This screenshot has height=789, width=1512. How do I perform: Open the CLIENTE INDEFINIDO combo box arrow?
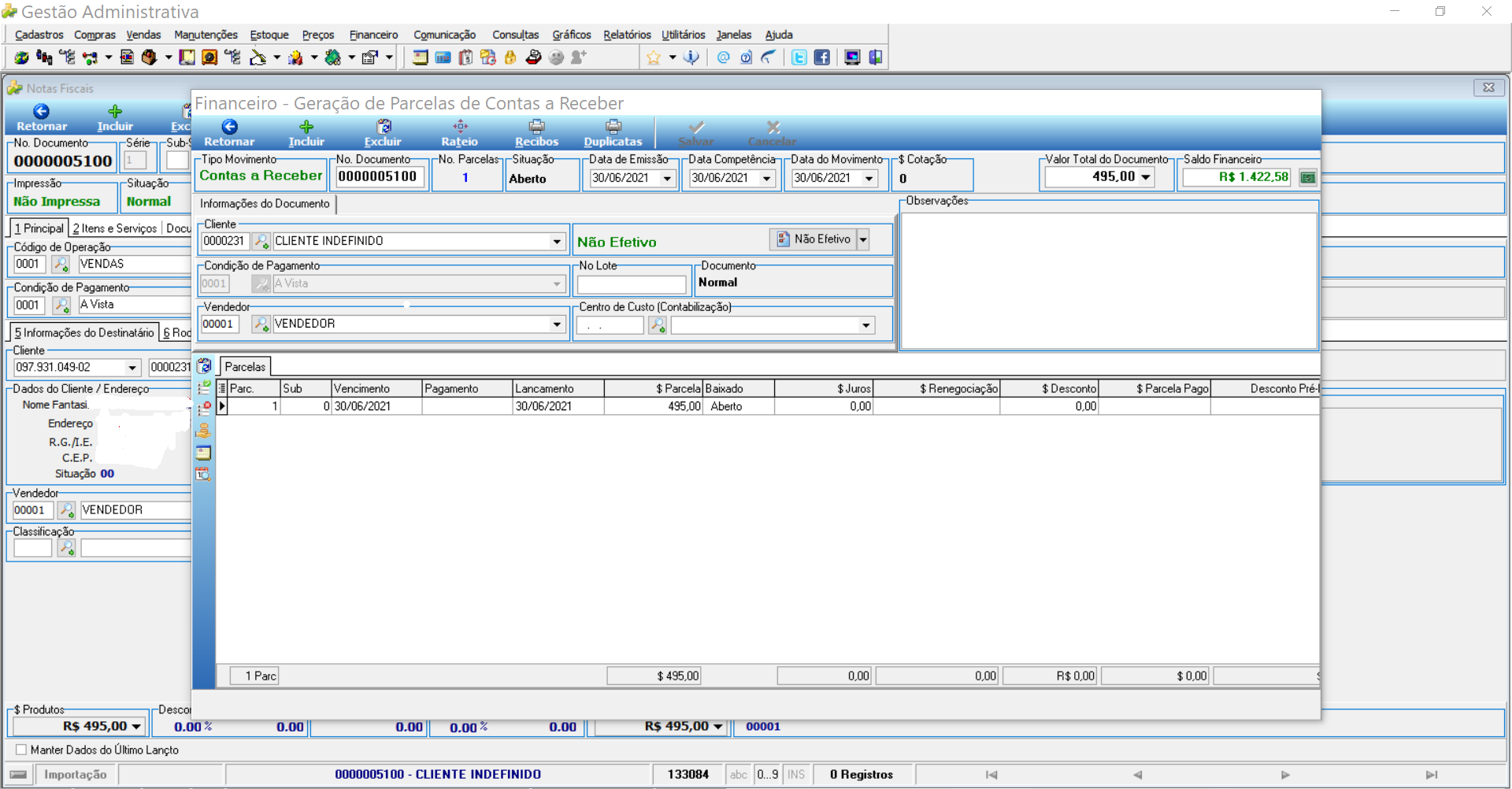point(557,242)
